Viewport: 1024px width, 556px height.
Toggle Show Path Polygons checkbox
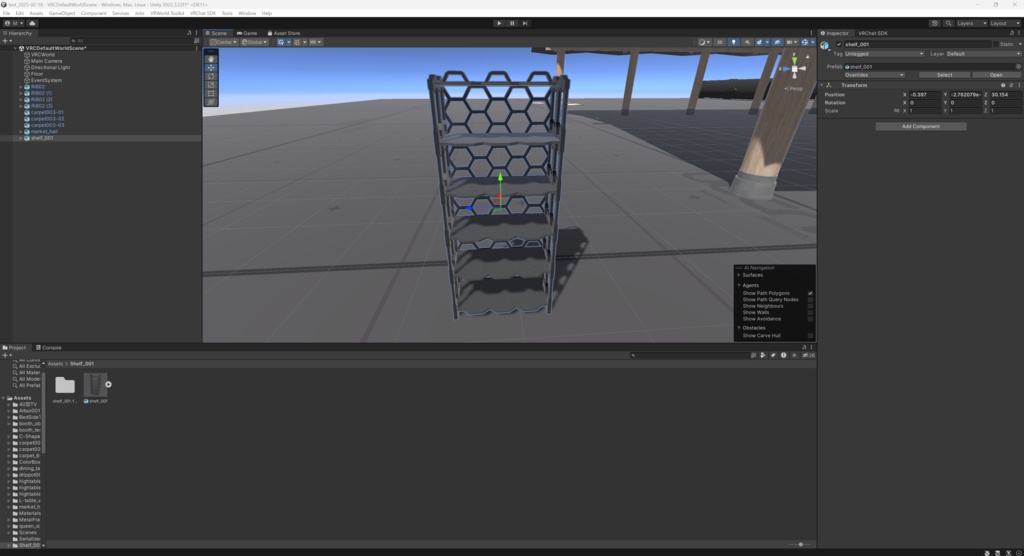click(x=810, y=293)
